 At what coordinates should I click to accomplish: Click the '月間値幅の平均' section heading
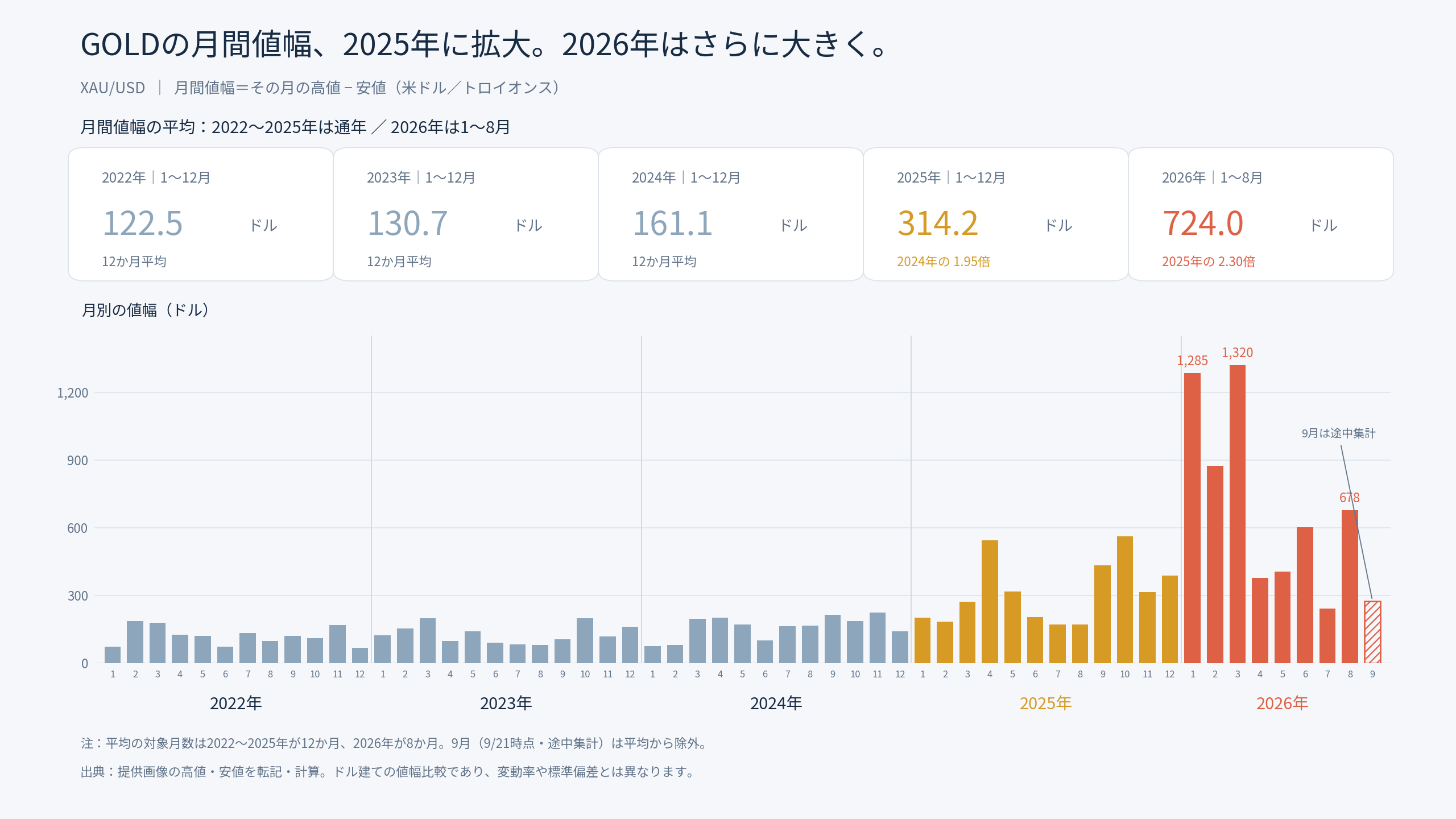(x=295, y=127)
